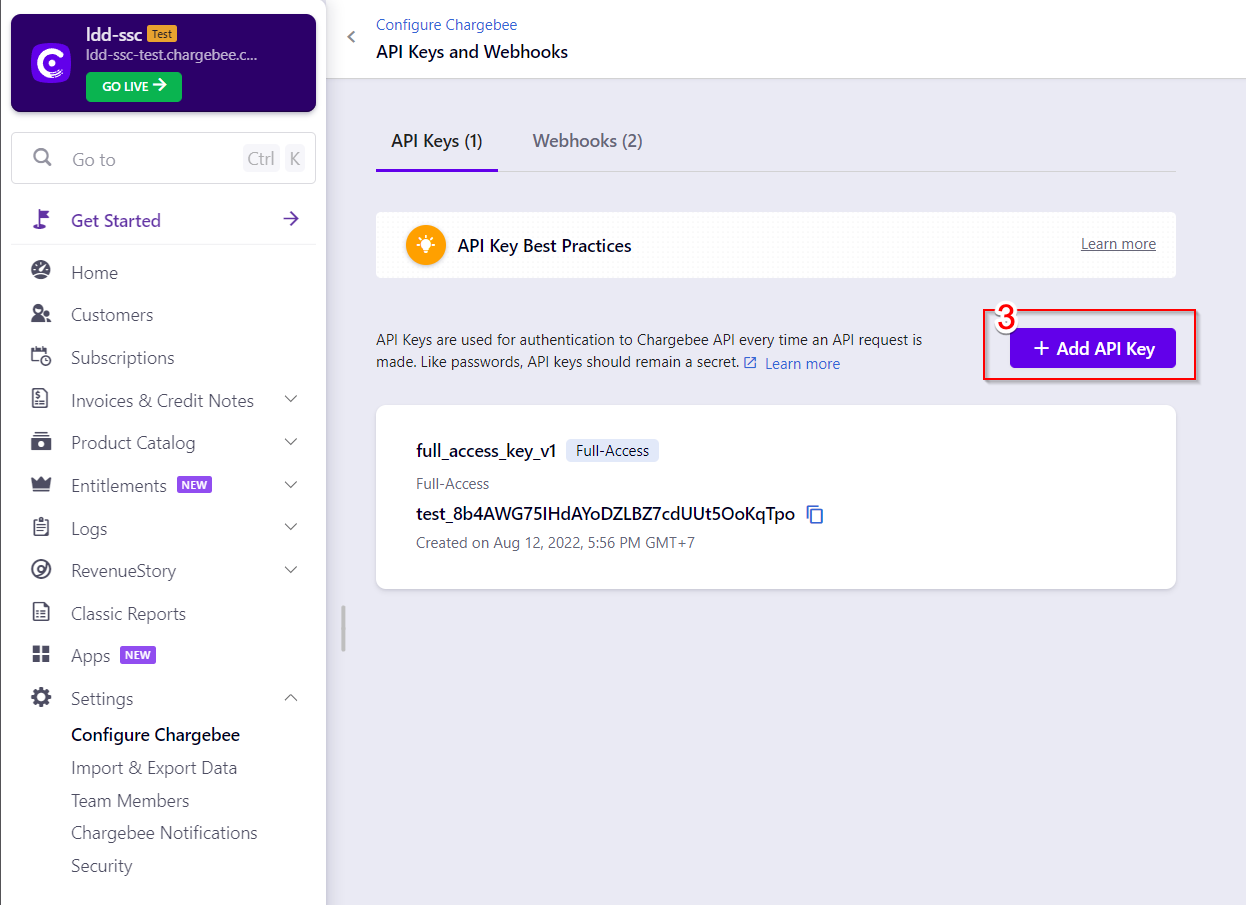
Task: Click the Subscriptions calendar icon
Action: pyautogui.click(x=41, y=356)
